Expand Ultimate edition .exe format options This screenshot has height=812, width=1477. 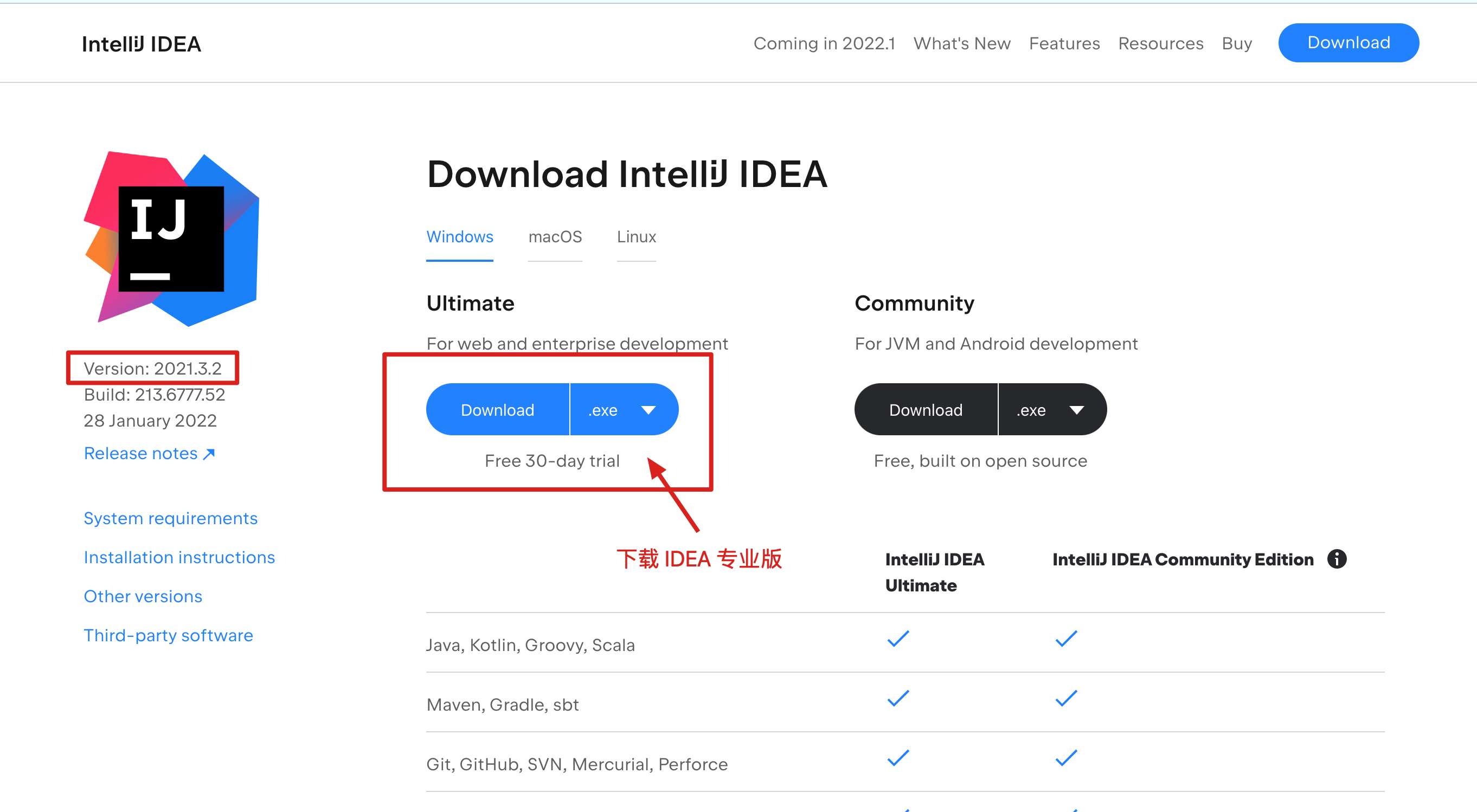[647, 410]
